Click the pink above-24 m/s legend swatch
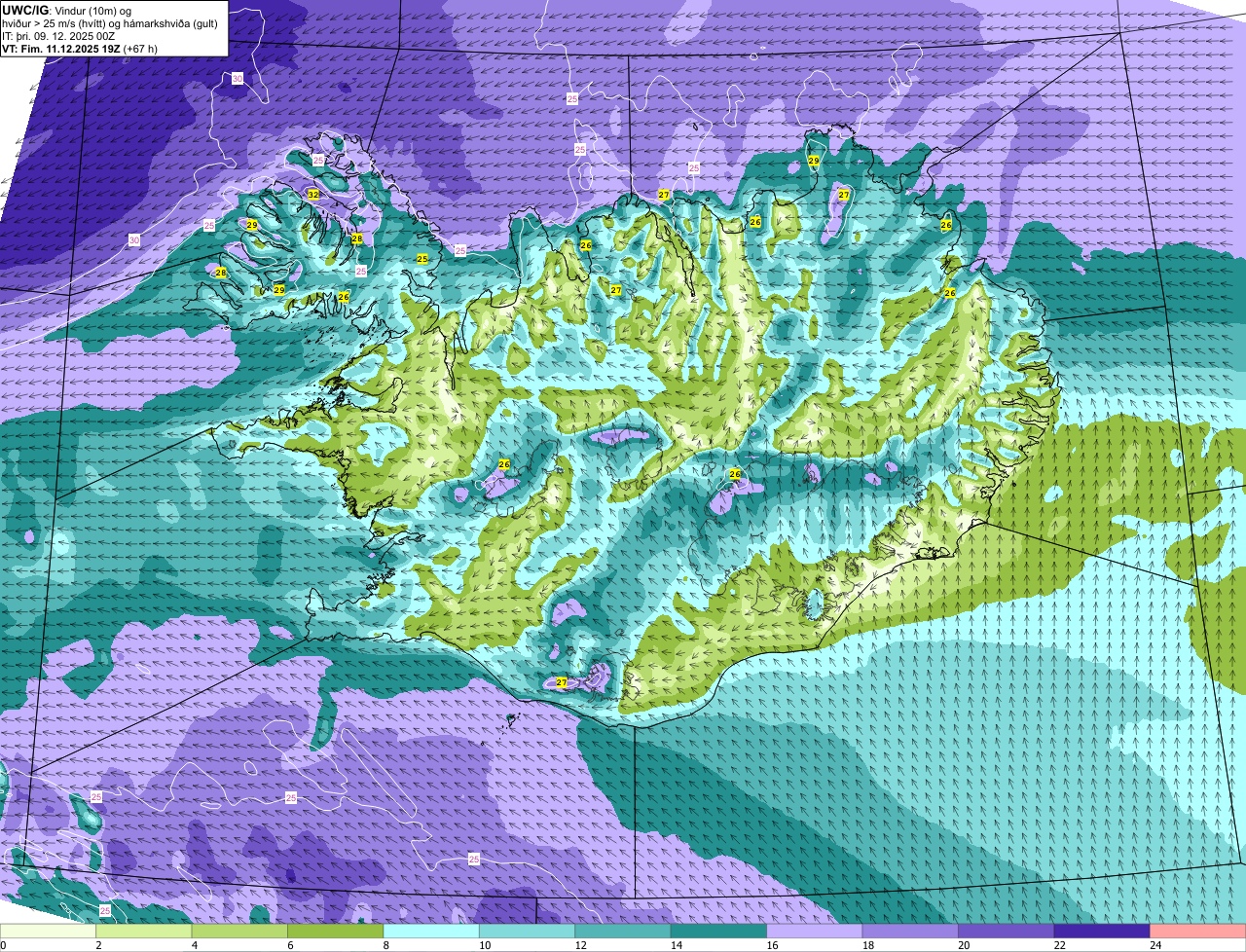 1198,932
